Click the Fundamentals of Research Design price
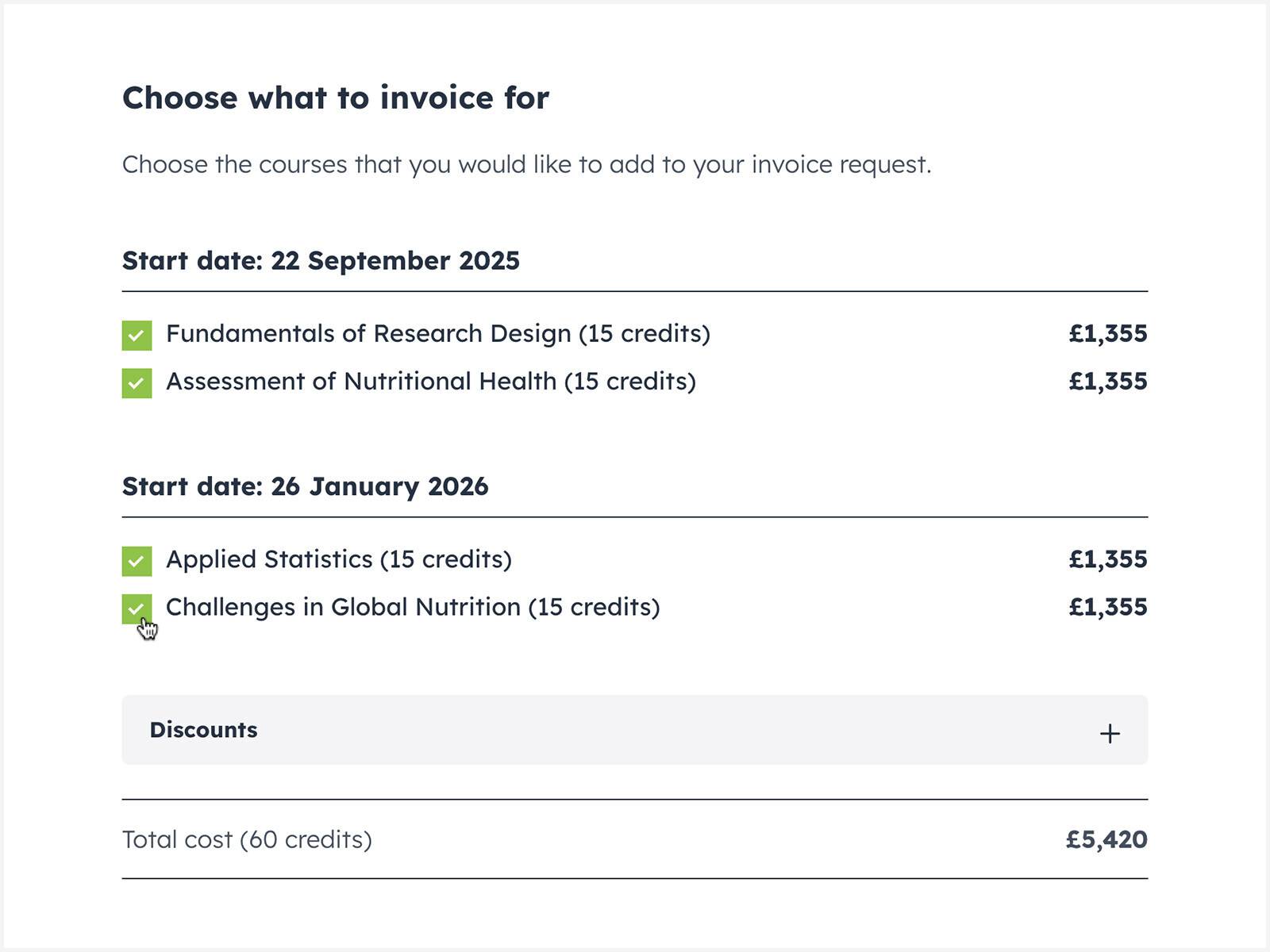Image resolution: width=1270 pixels, height=952 pixels. (x=1107, y=334)
